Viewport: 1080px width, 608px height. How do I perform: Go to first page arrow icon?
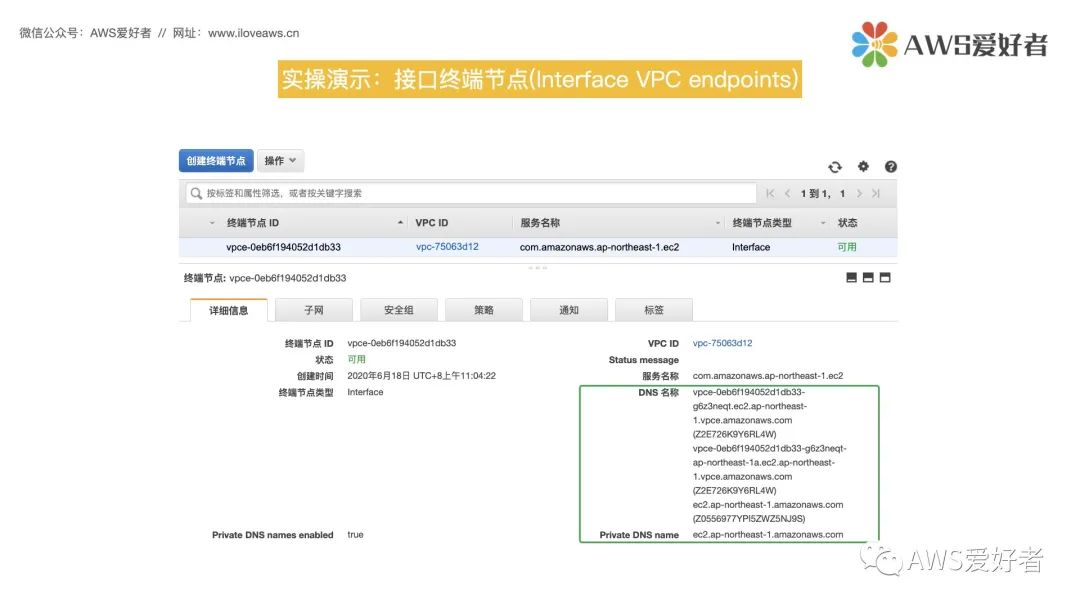(770, 193)
